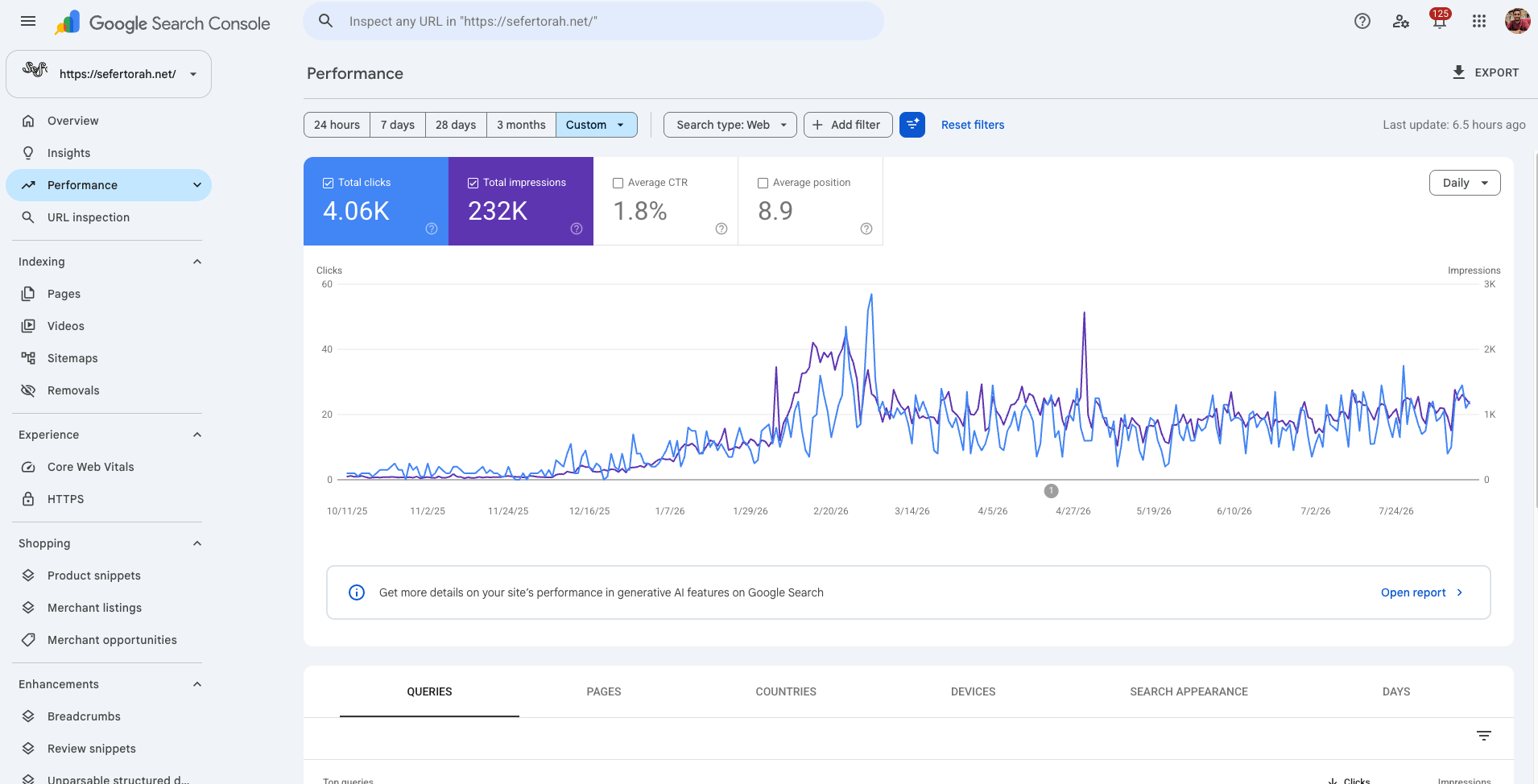Select the 3 months date range
The height and width of the screenshot is (784, 1538).
coord(521,125)
